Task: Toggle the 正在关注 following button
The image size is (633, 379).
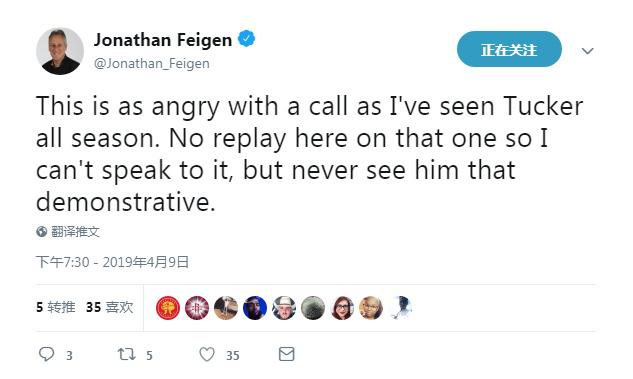Action: point(509,49)
